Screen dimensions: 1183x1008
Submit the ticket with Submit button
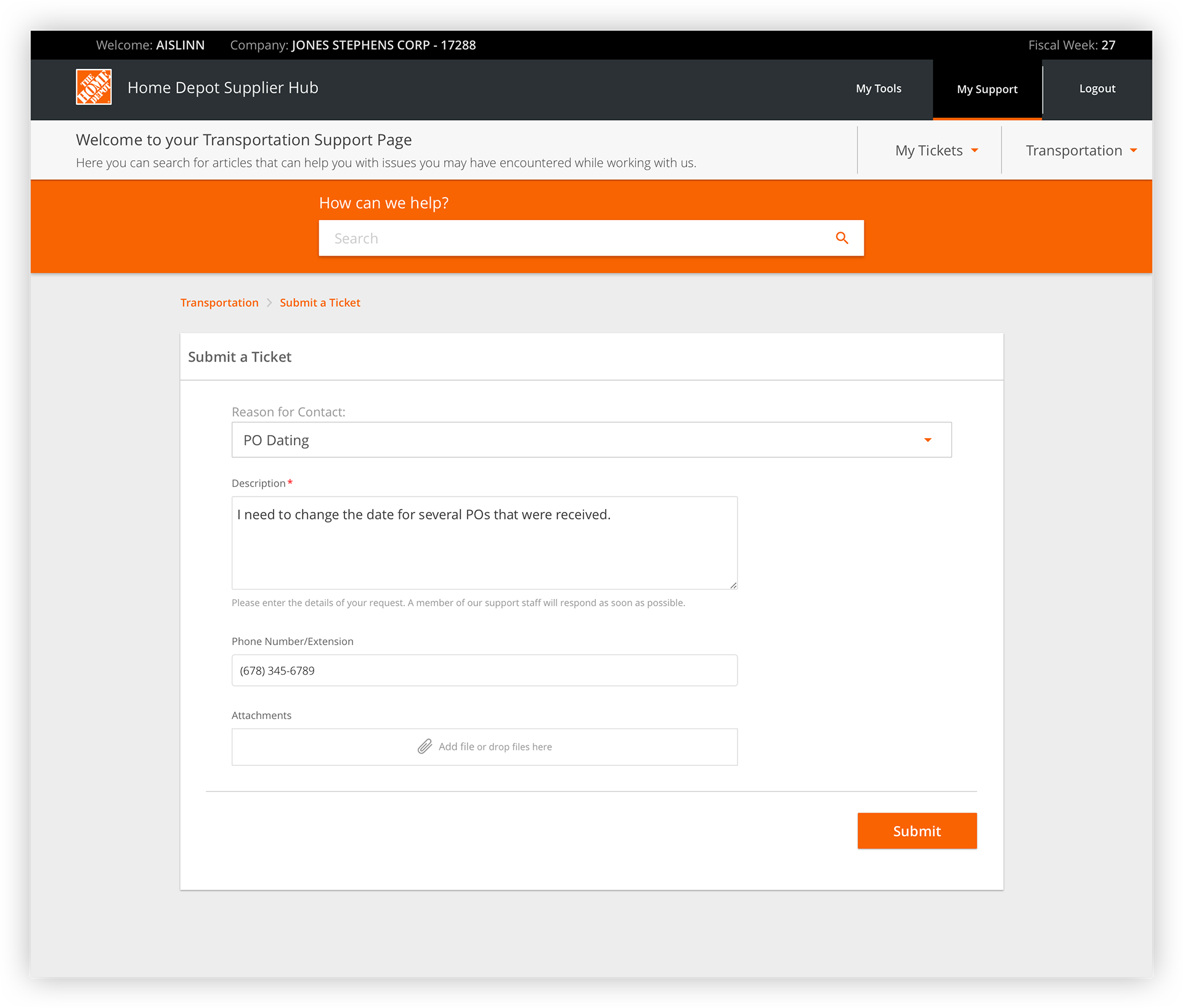917,831
